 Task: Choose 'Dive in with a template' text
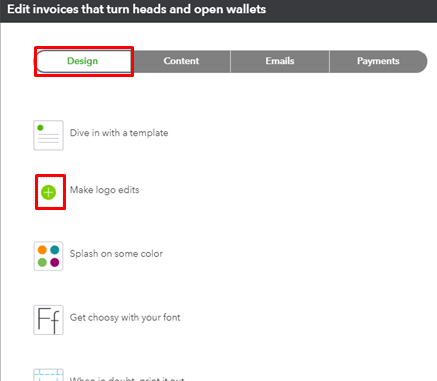tap(119, 133)
